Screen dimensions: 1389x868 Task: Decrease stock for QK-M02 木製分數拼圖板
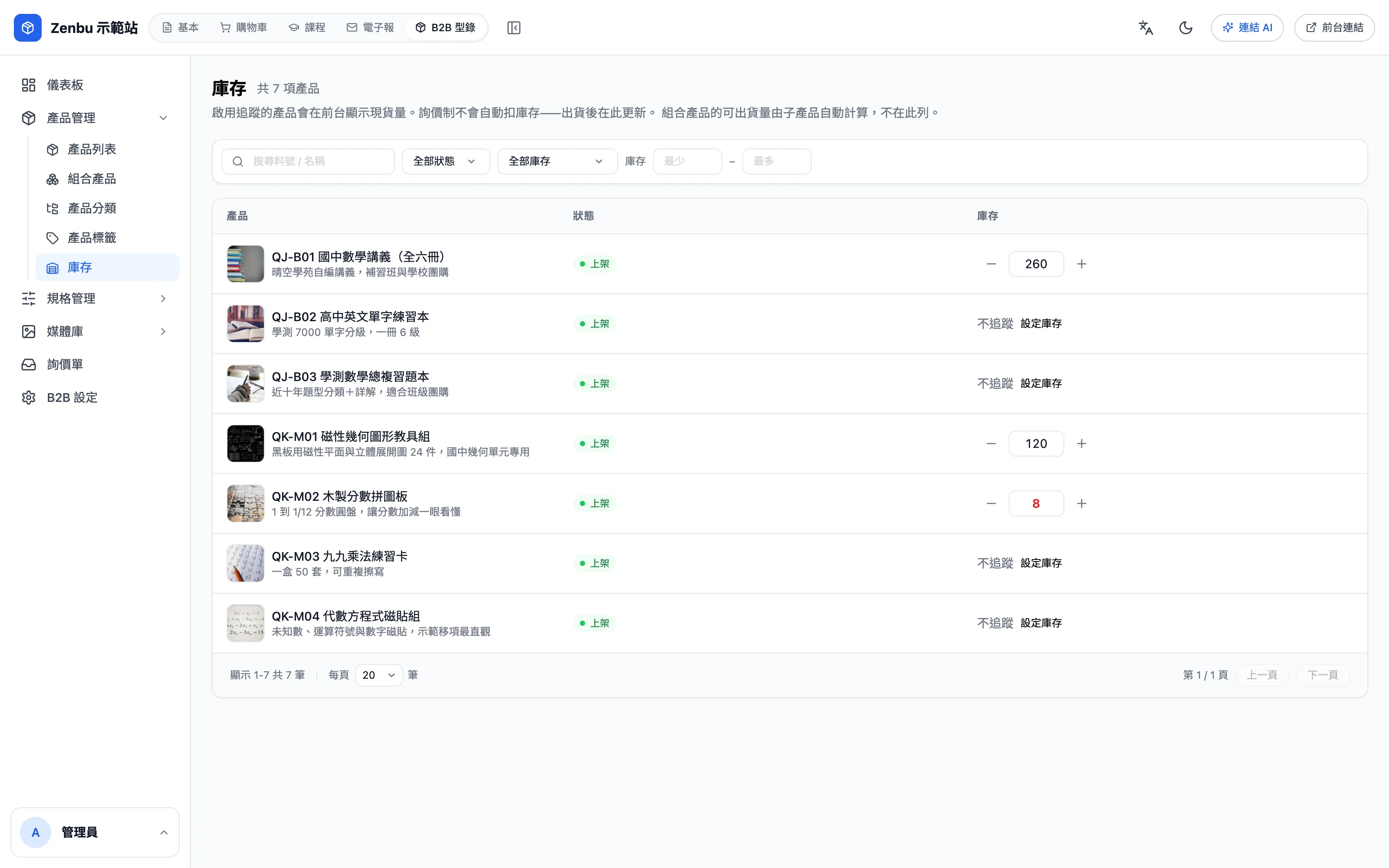991,503
